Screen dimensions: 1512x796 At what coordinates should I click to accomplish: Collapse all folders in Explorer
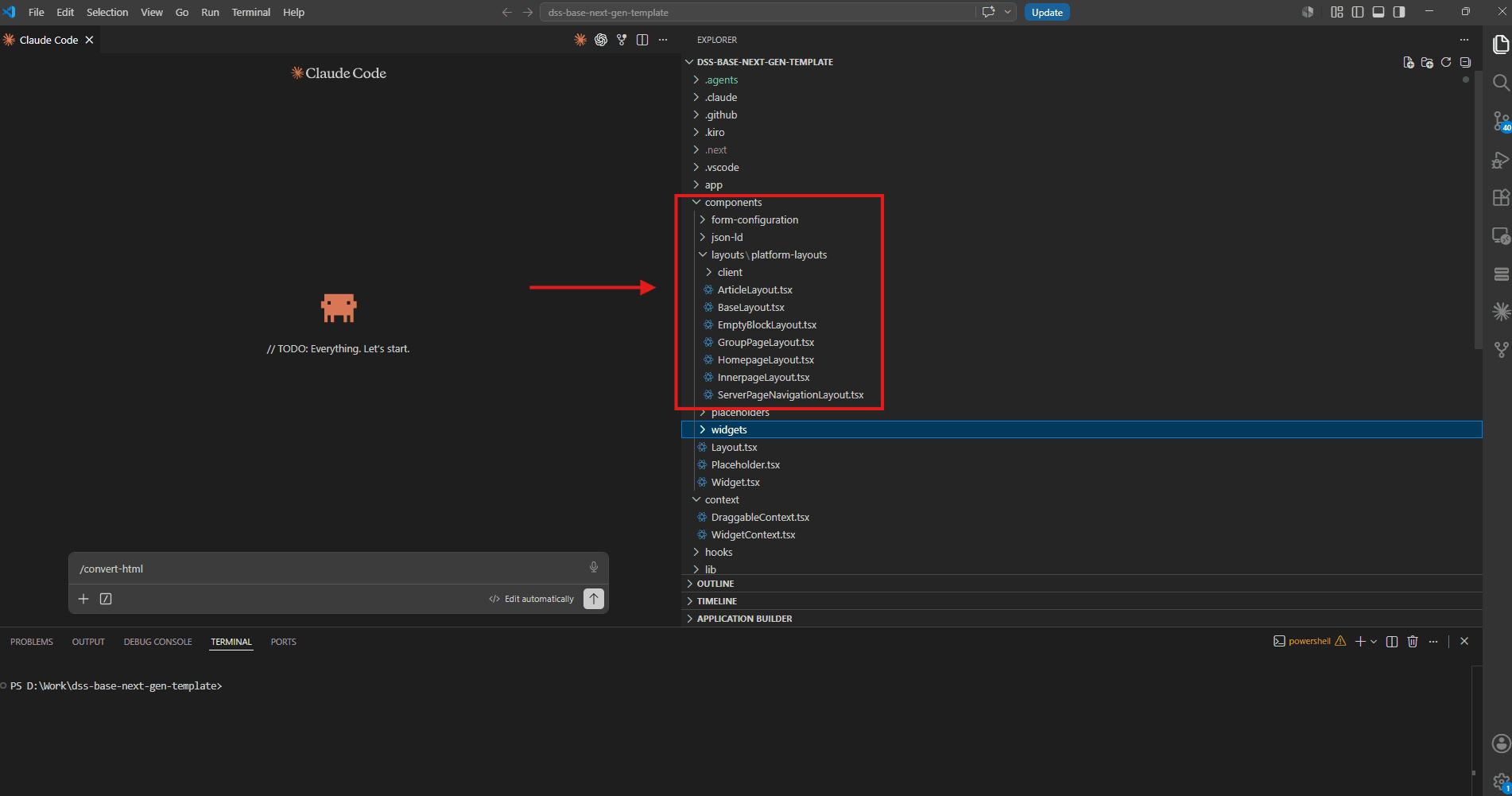coord(1465,62)
